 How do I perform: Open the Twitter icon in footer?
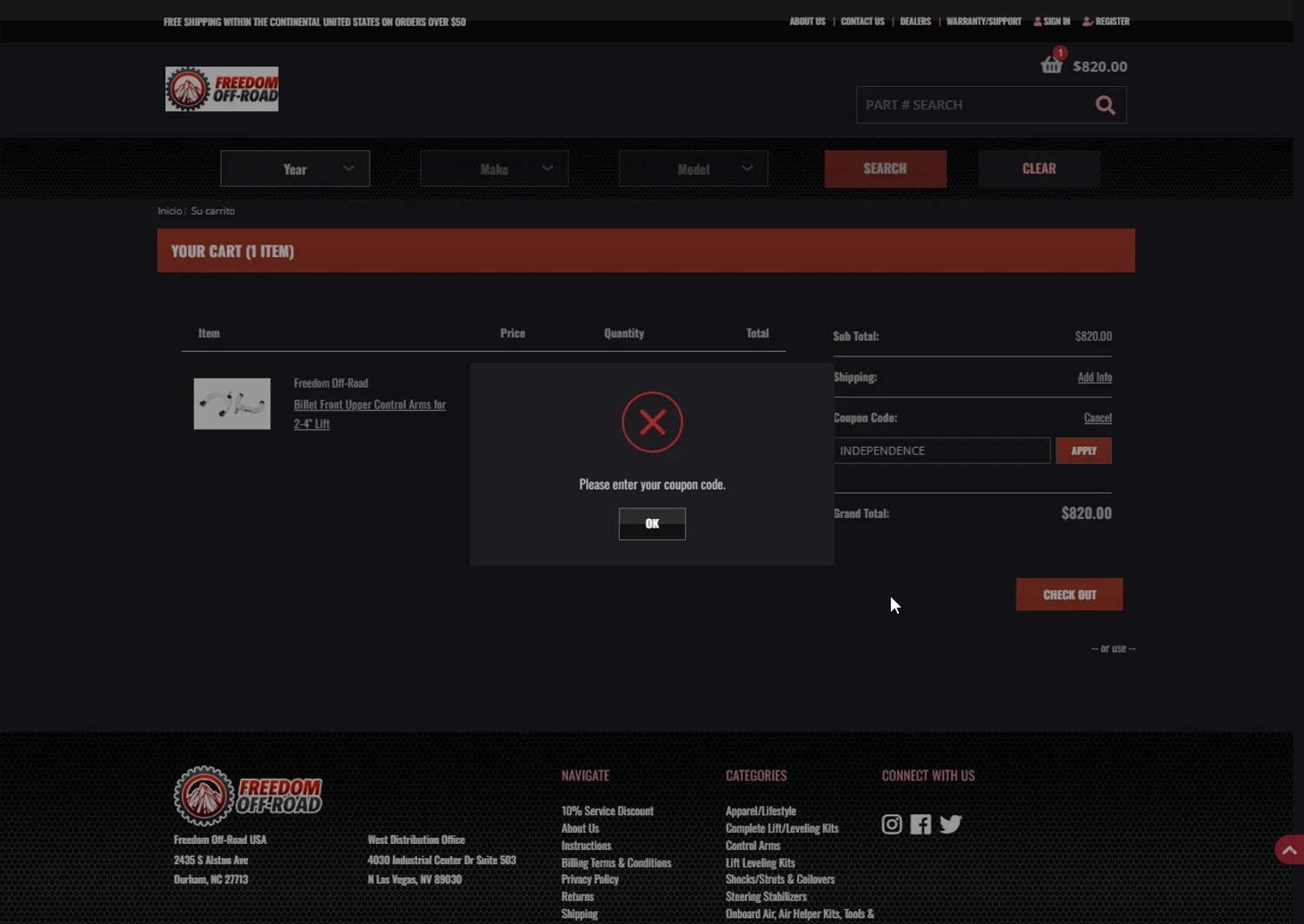(x=950, y=824)
